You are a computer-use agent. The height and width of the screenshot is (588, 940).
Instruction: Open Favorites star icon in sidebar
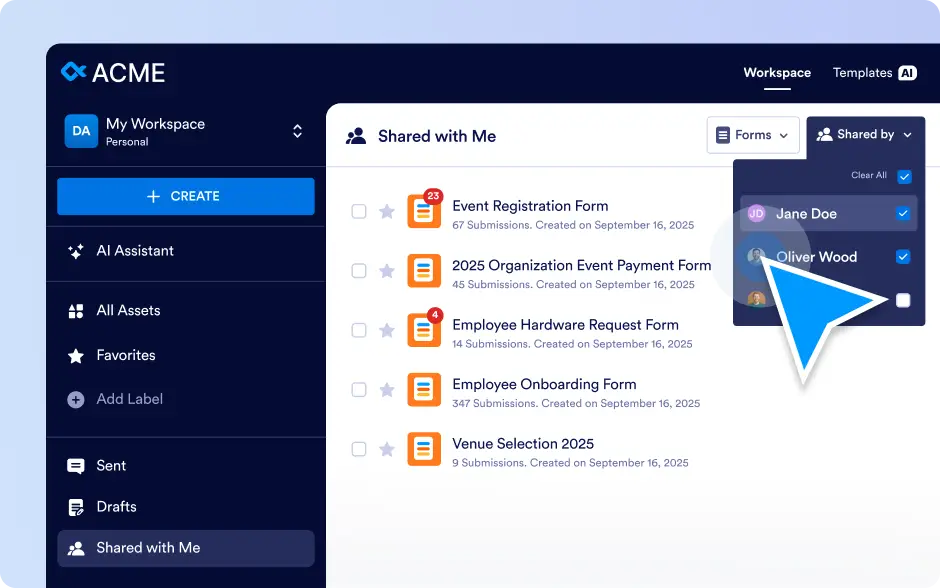76,355
